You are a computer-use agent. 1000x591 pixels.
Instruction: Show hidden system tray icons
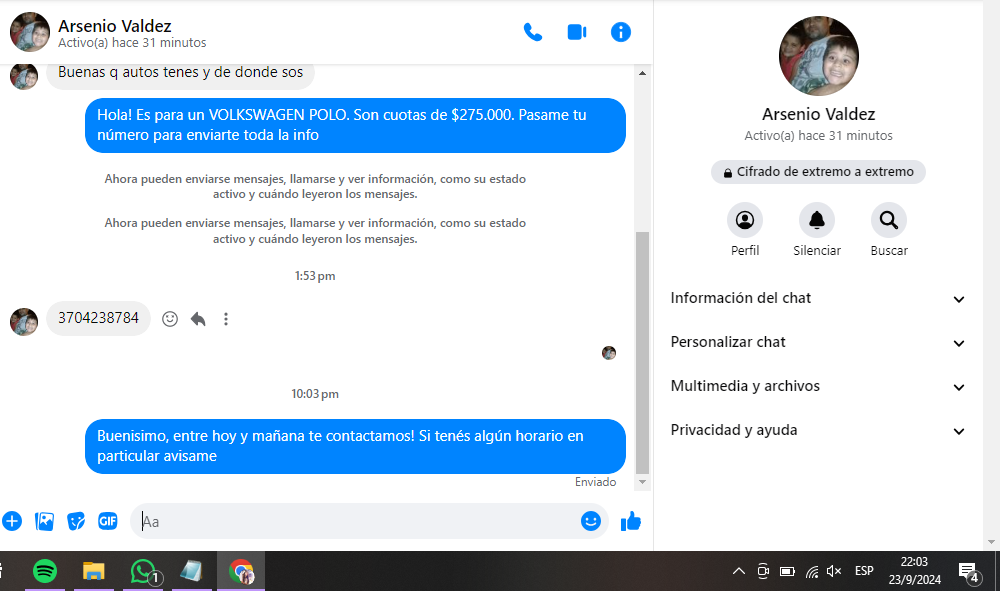point(739,571)
